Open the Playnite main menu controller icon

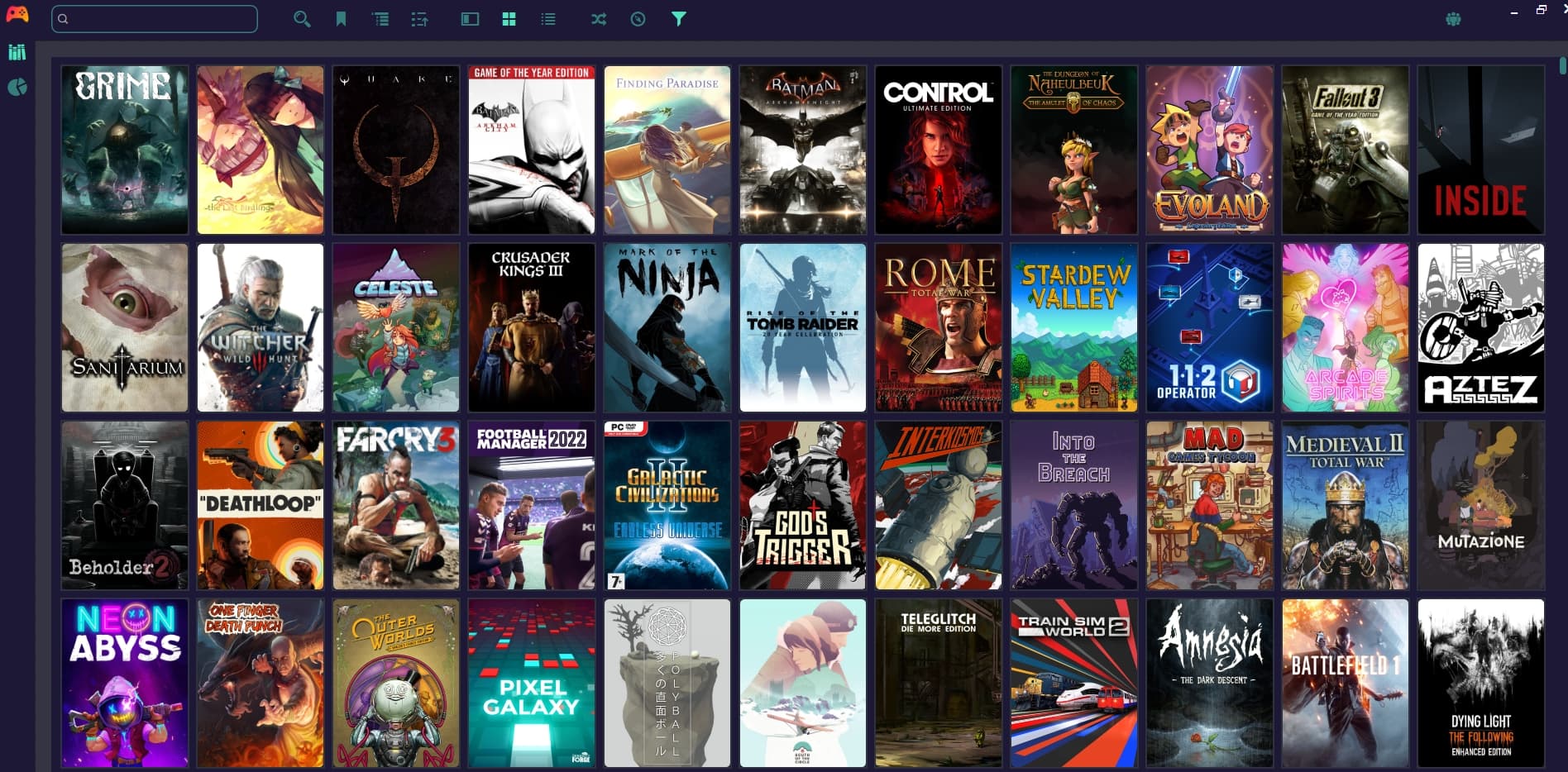[17, 15]
